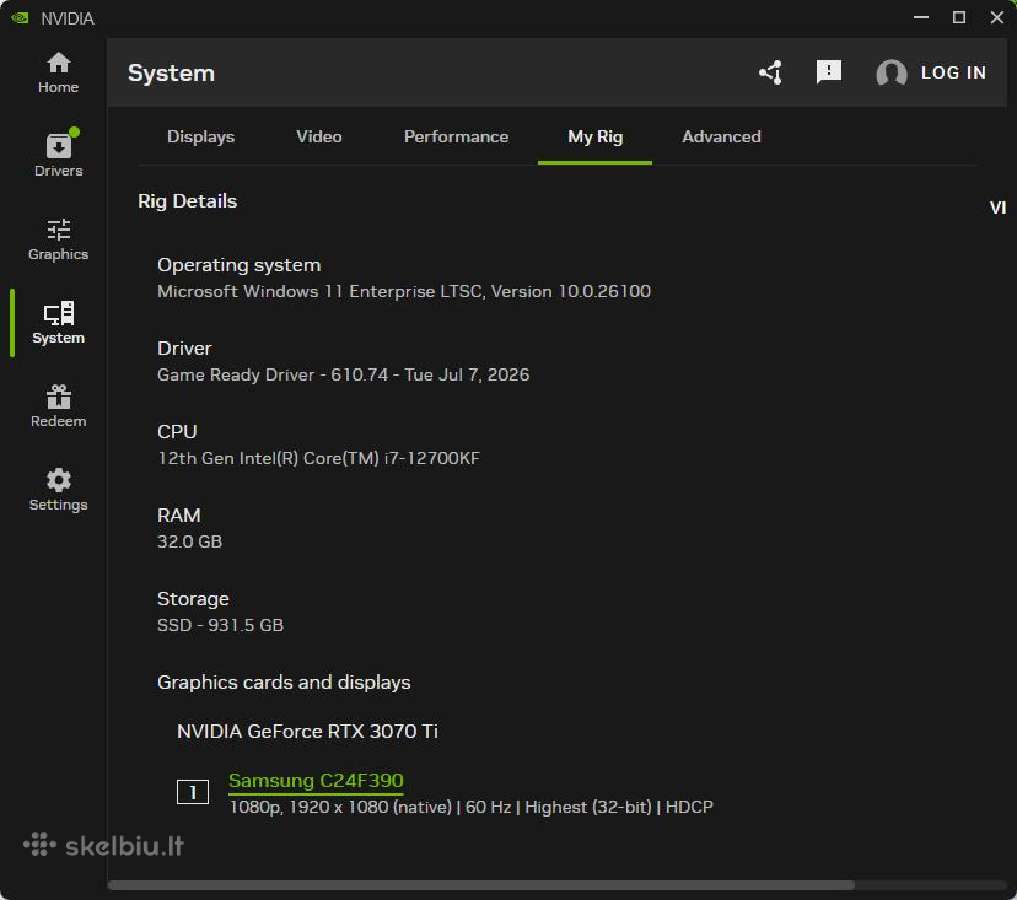Click the NVIDIA GeForce RTX 3070 Ti text
1017x900 pixels.
tap(307, 731)
